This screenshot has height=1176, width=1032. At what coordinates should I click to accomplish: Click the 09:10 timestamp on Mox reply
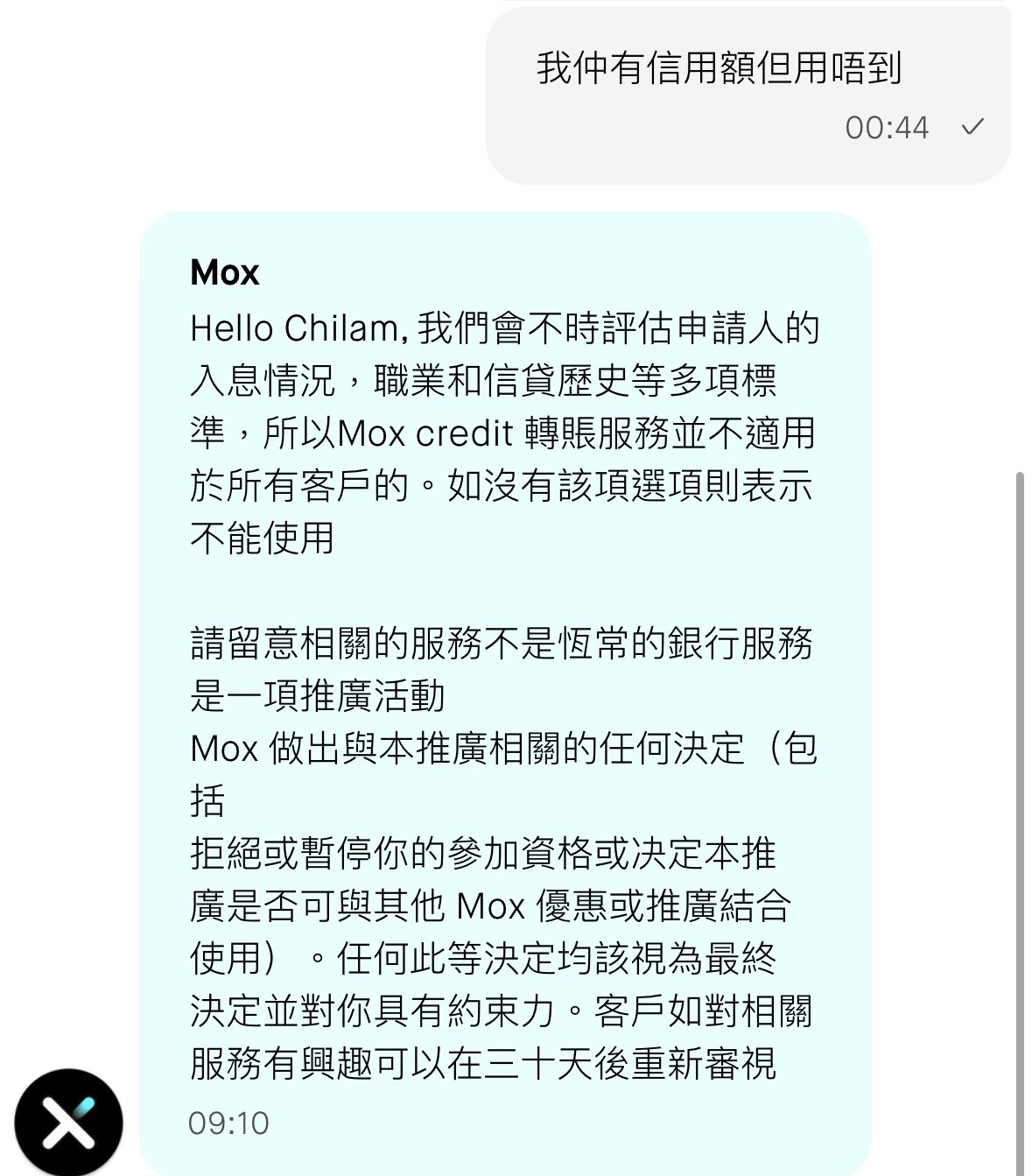[x=228, y=1123]
